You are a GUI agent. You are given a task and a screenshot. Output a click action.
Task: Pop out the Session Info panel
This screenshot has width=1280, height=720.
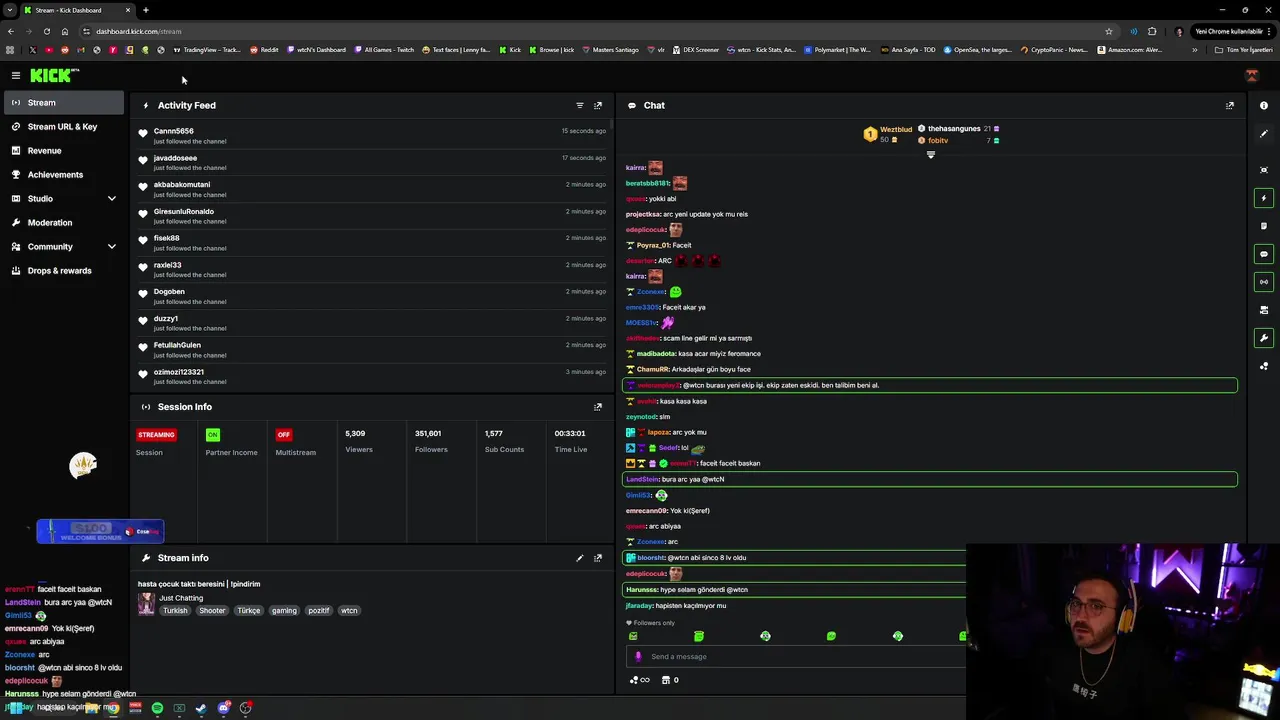coord(598,407)
